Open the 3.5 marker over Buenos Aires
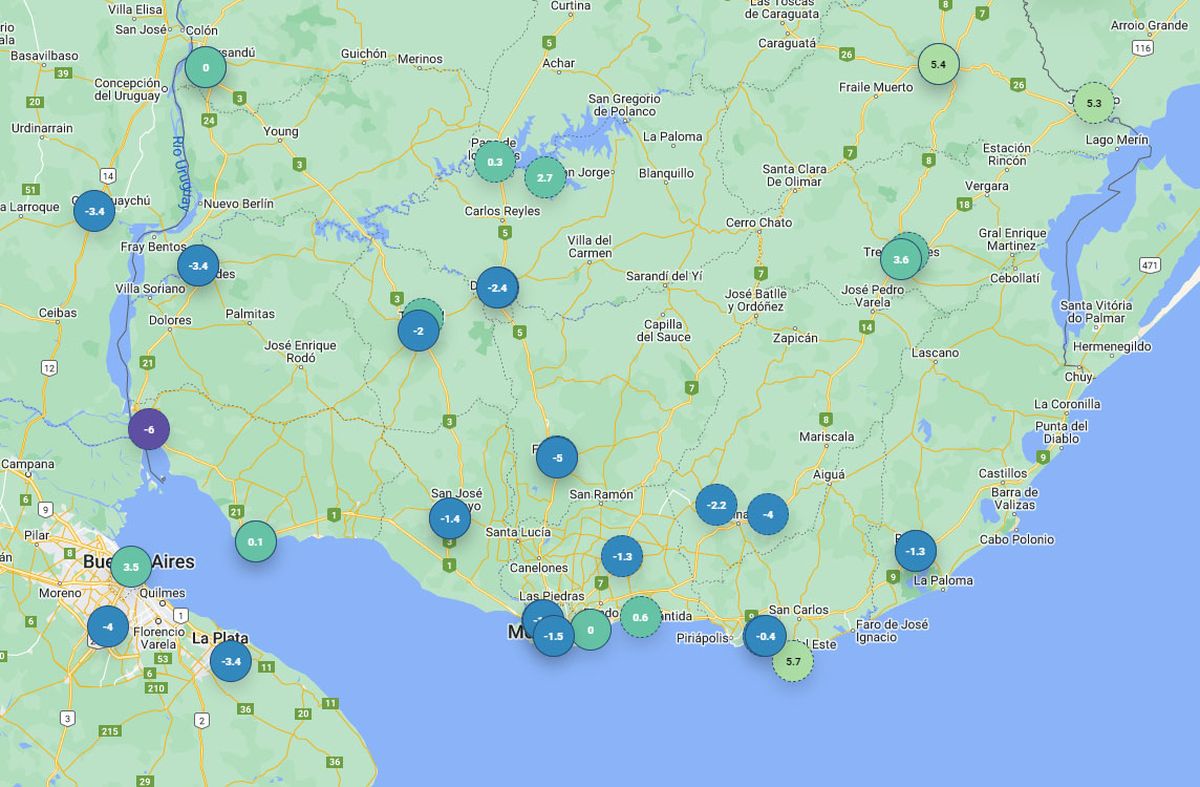 (x=130, y=567)
